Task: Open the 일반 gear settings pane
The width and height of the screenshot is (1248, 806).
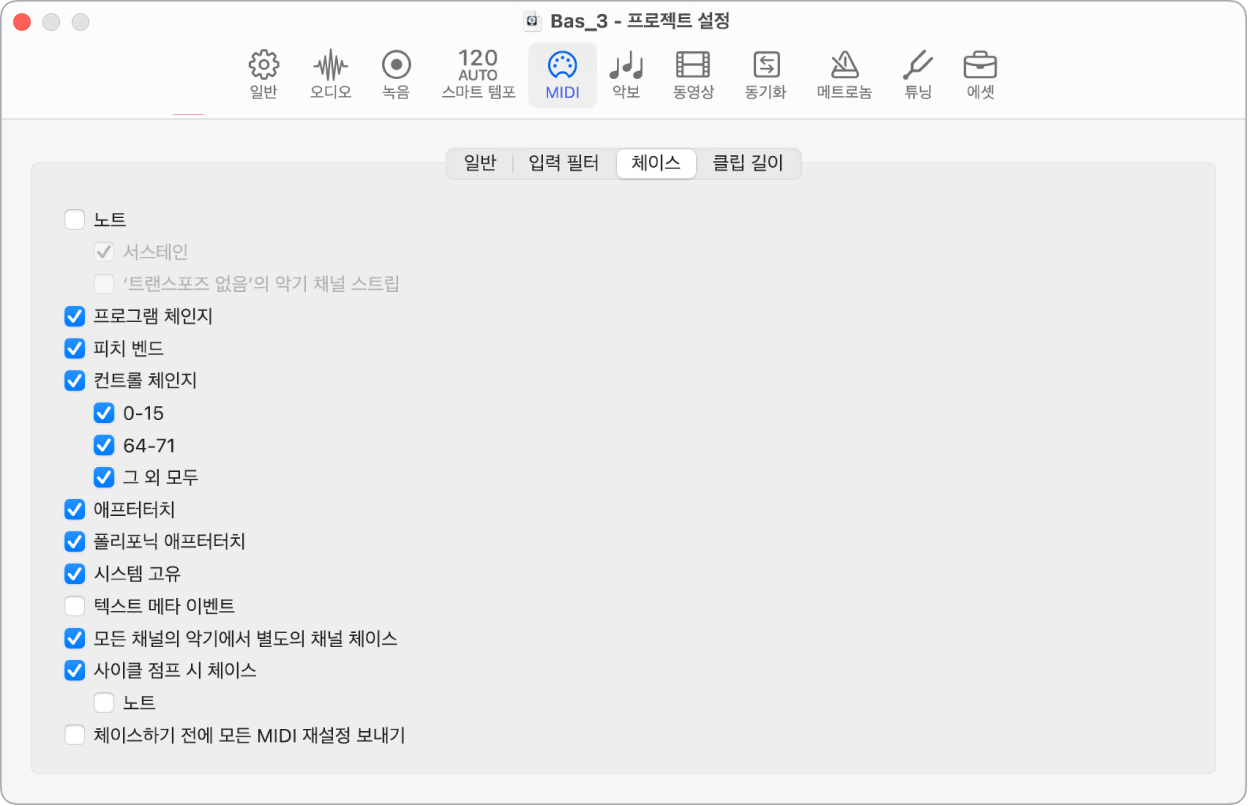Action: coord(263,75)
